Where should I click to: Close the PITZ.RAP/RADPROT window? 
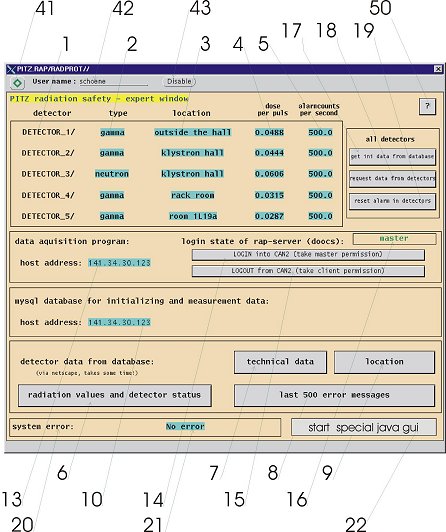(x=438, y=69)
